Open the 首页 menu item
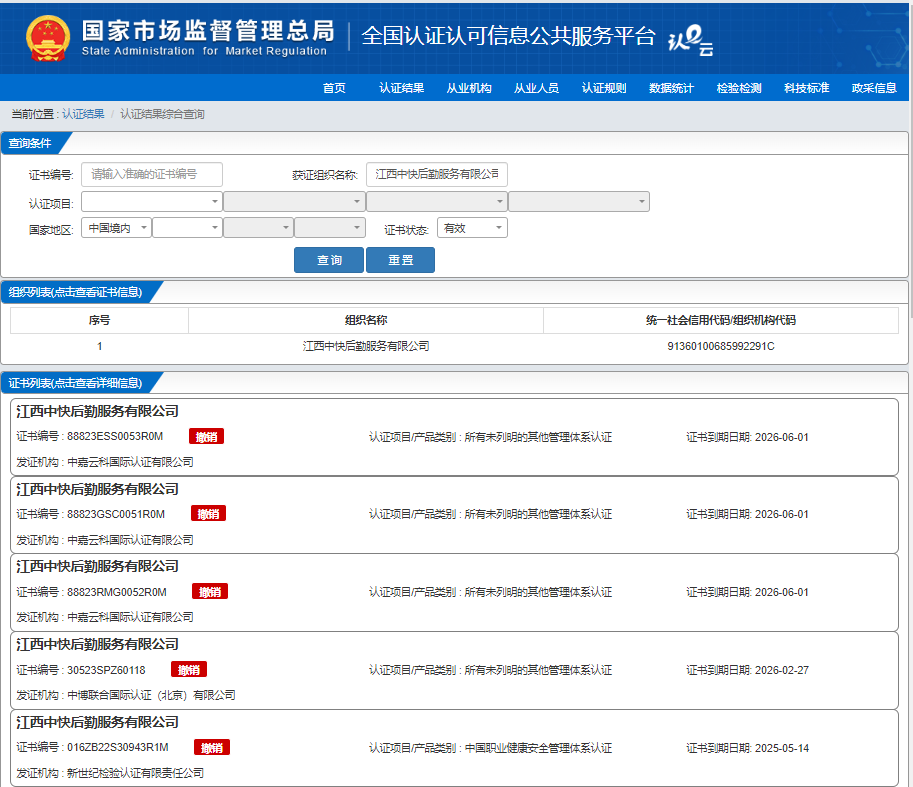The image size is (913, 787). tap(334, 88)
